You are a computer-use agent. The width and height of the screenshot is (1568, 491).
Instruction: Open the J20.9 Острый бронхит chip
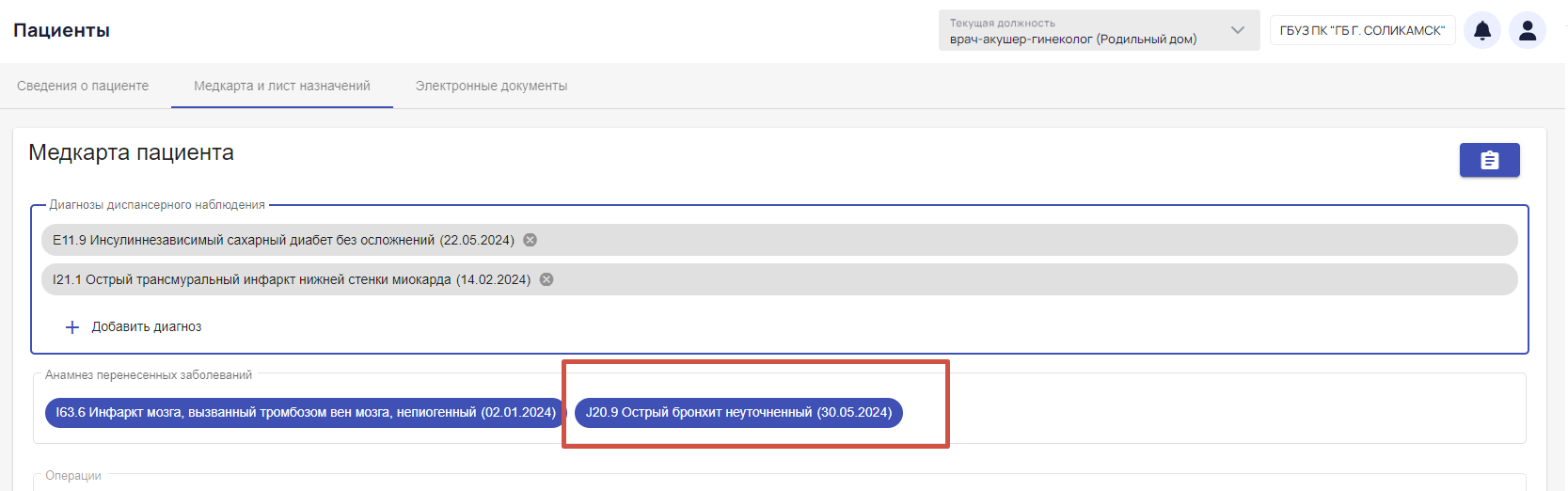(738, 412)
